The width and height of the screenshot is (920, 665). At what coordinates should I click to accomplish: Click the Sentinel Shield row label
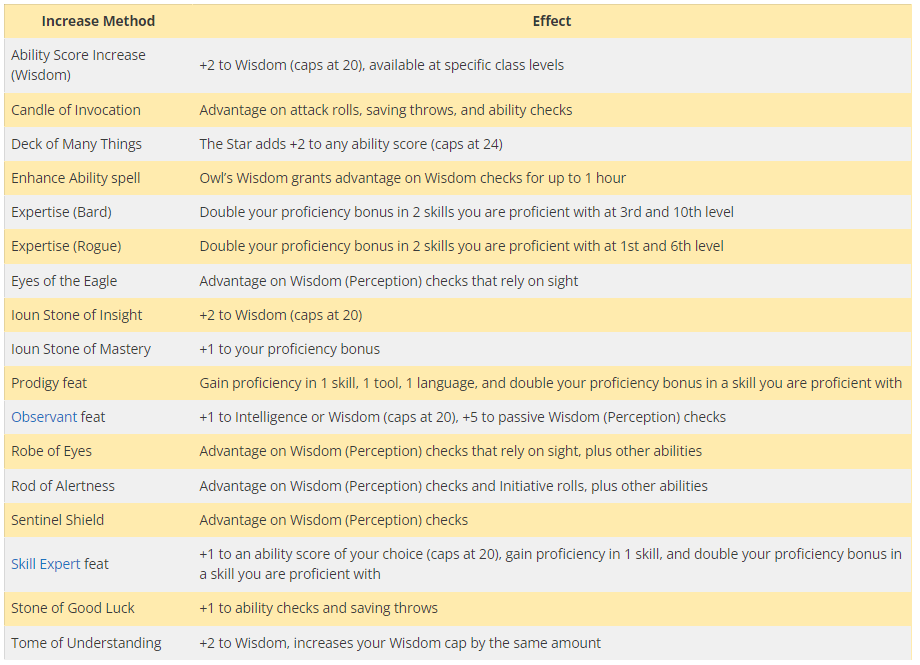57,520
